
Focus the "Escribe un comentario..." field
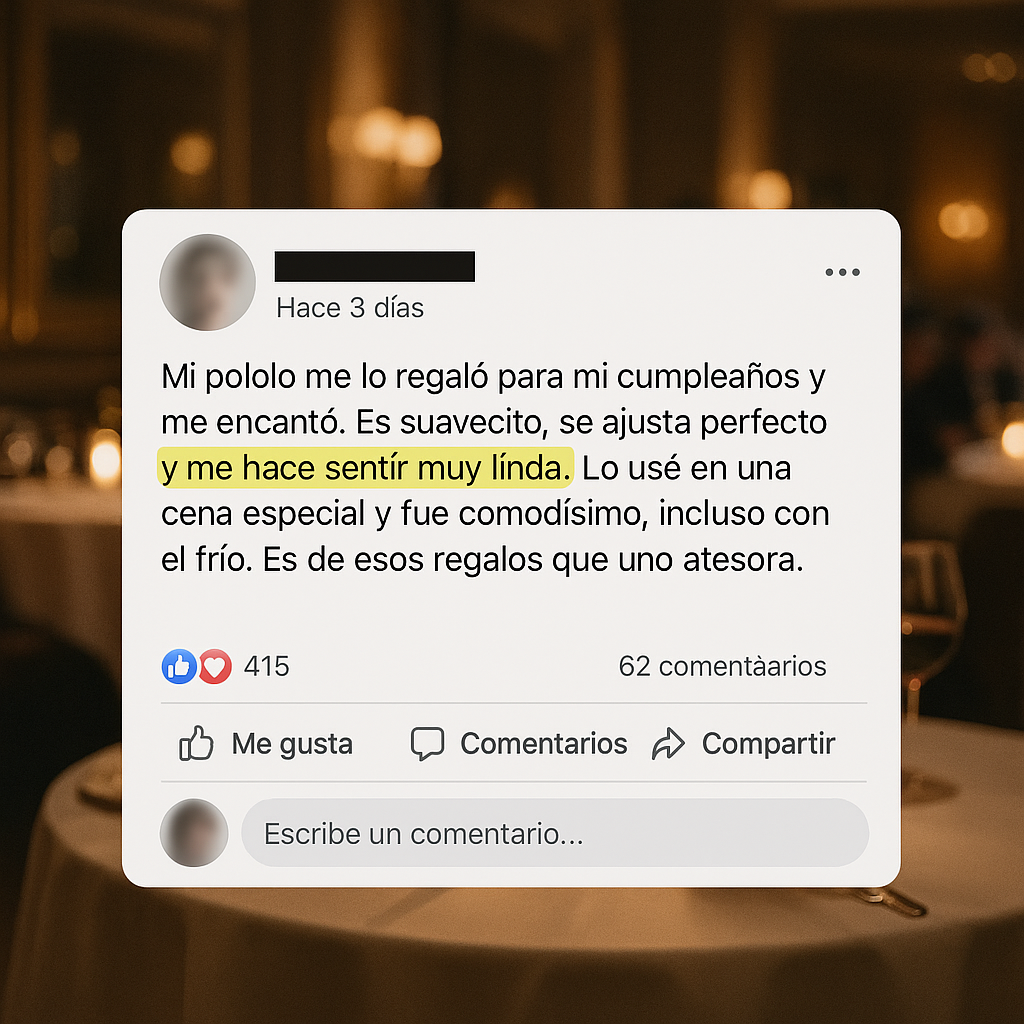(555, 833)
